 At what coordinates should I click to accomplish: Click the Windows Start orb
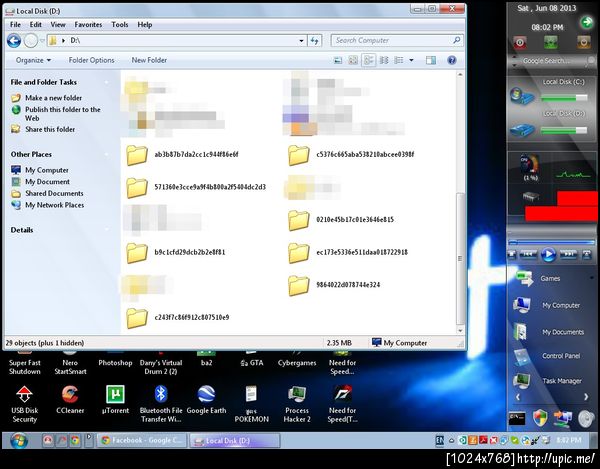18,441
